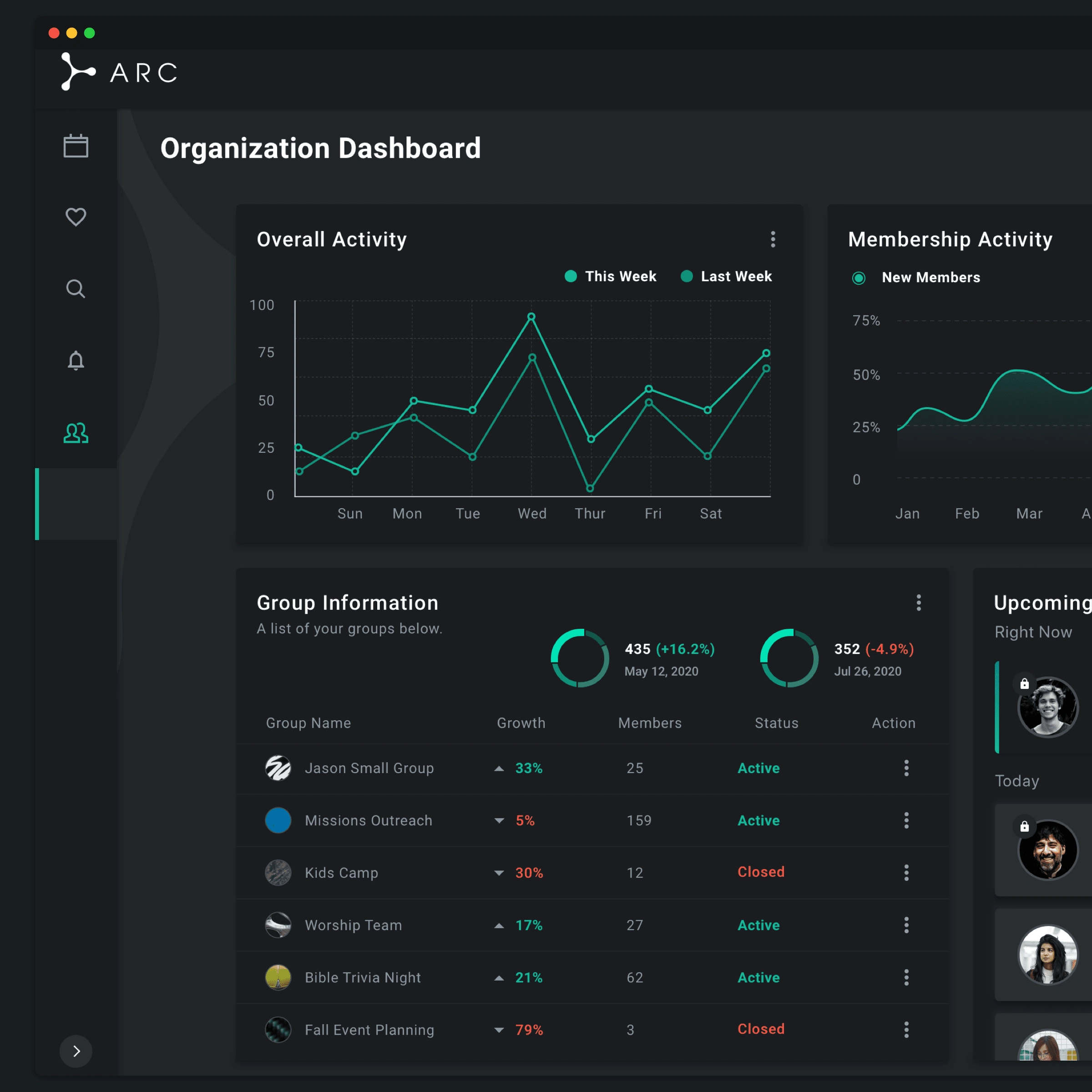
Task: Open the Missions Outreach group
Action: point(368,820)
